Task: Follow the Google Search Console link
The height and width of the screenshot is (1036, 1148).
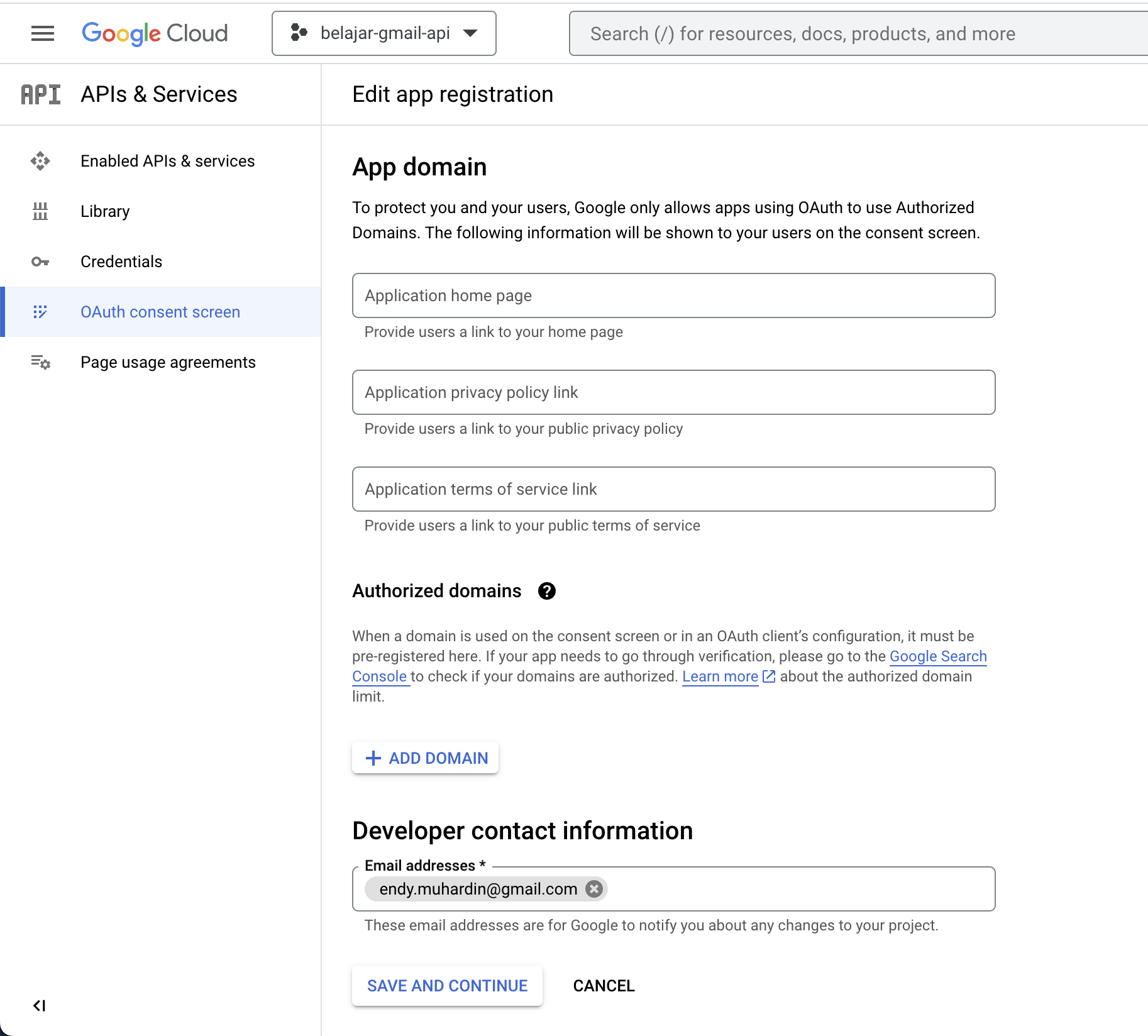Action: 938,656
